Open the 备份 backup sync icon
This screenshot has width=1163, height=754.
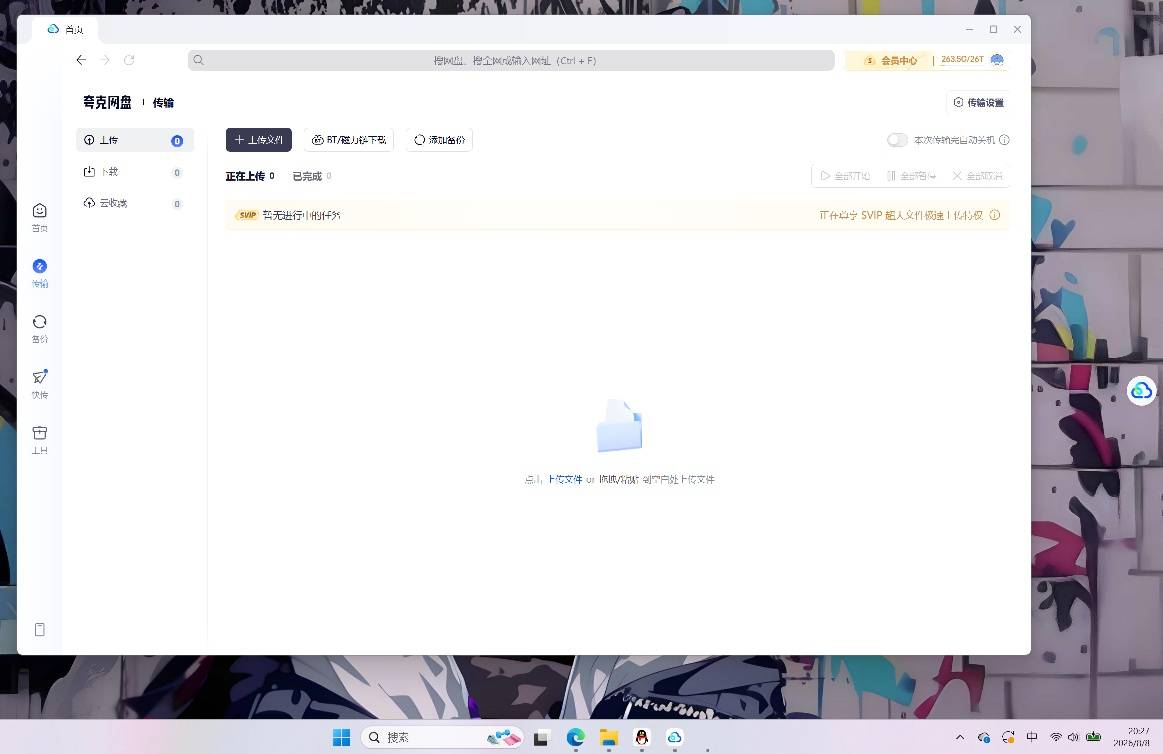(40, 322)
